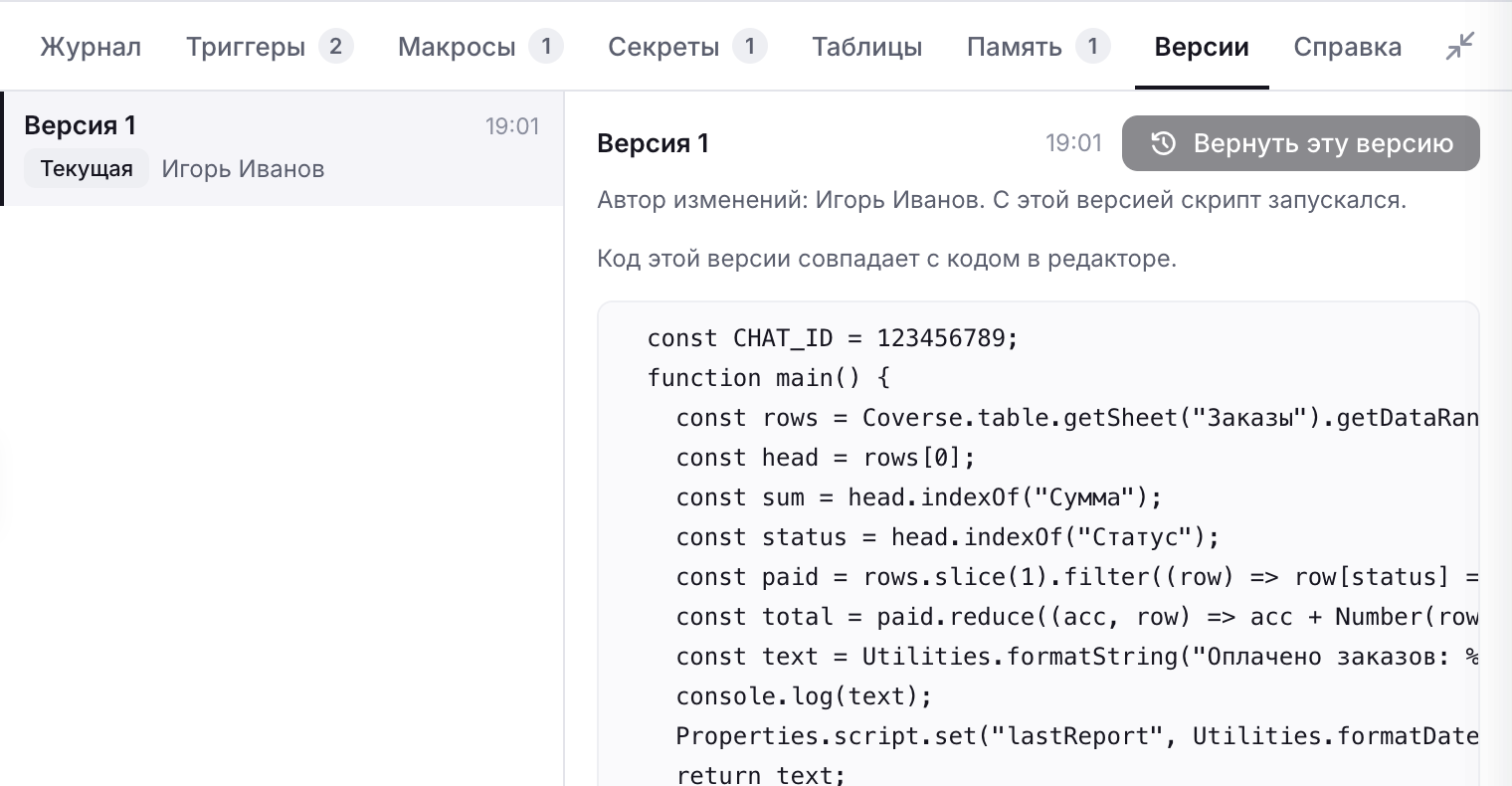Click author name Игорь Иванов in list
Viewport: 1512px width, 786px height.
pyautogui.click(x=243, y=169)
